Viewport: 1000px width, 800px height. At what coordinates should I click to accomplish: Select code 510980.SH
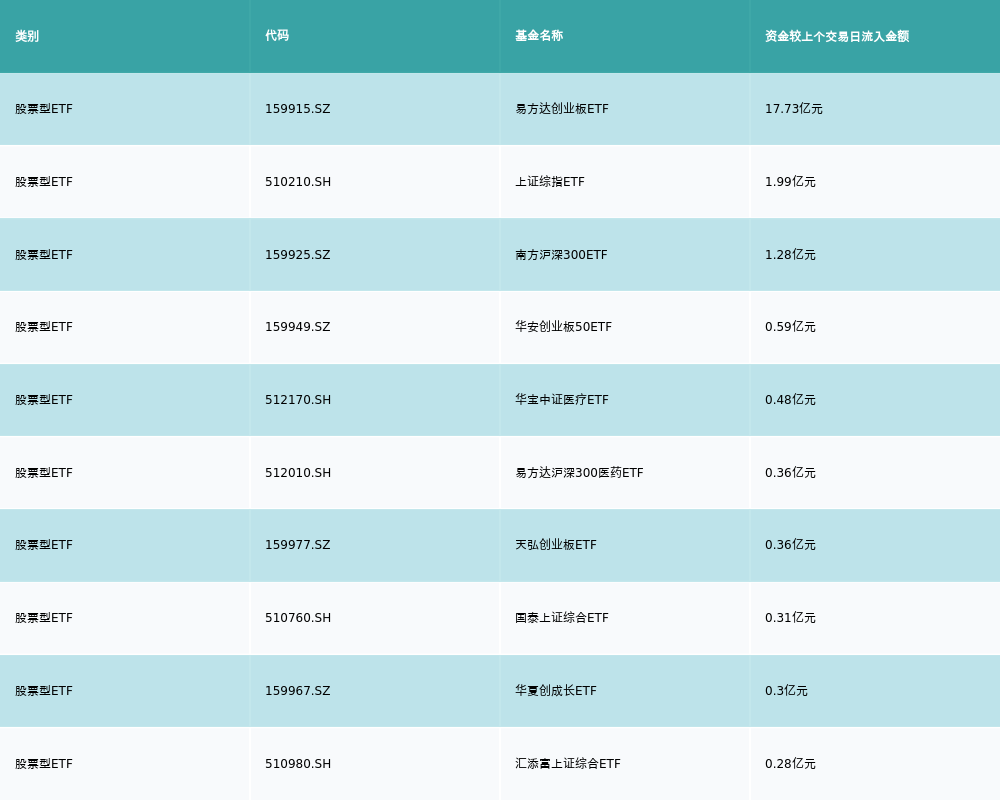click(x=298, y=764)
